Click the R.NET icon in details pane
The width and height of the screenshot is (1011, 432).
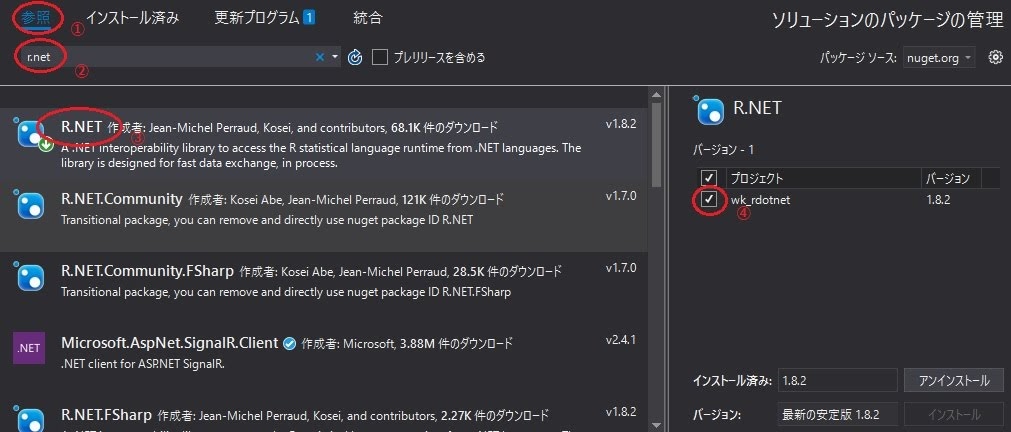point(709,110)
